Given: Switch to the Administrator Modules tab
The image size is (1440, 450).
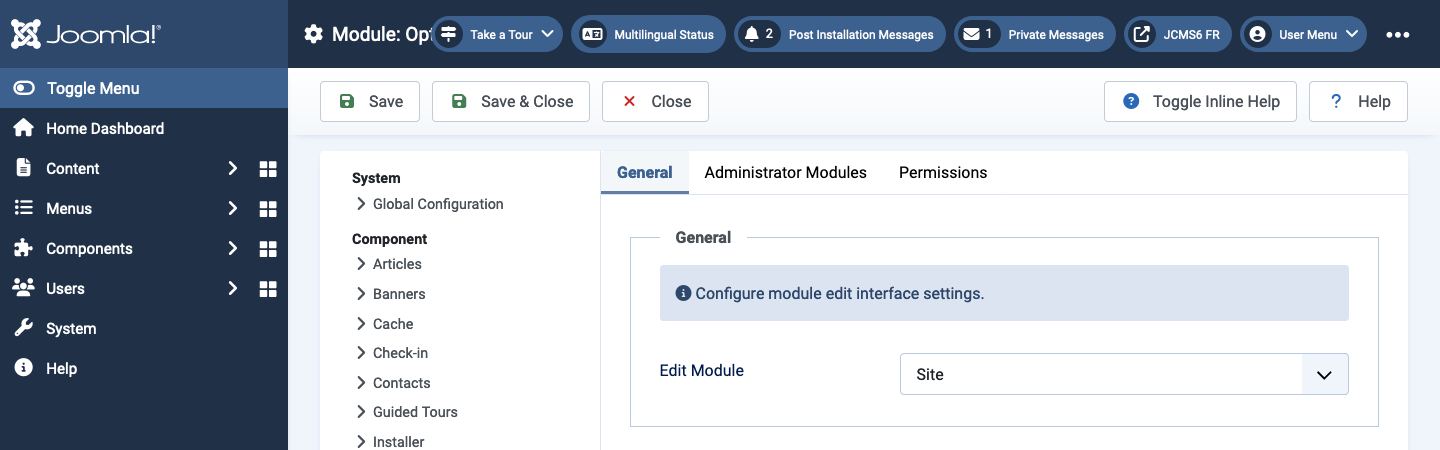Looking at the screenshot, I should tap(786, 172).
